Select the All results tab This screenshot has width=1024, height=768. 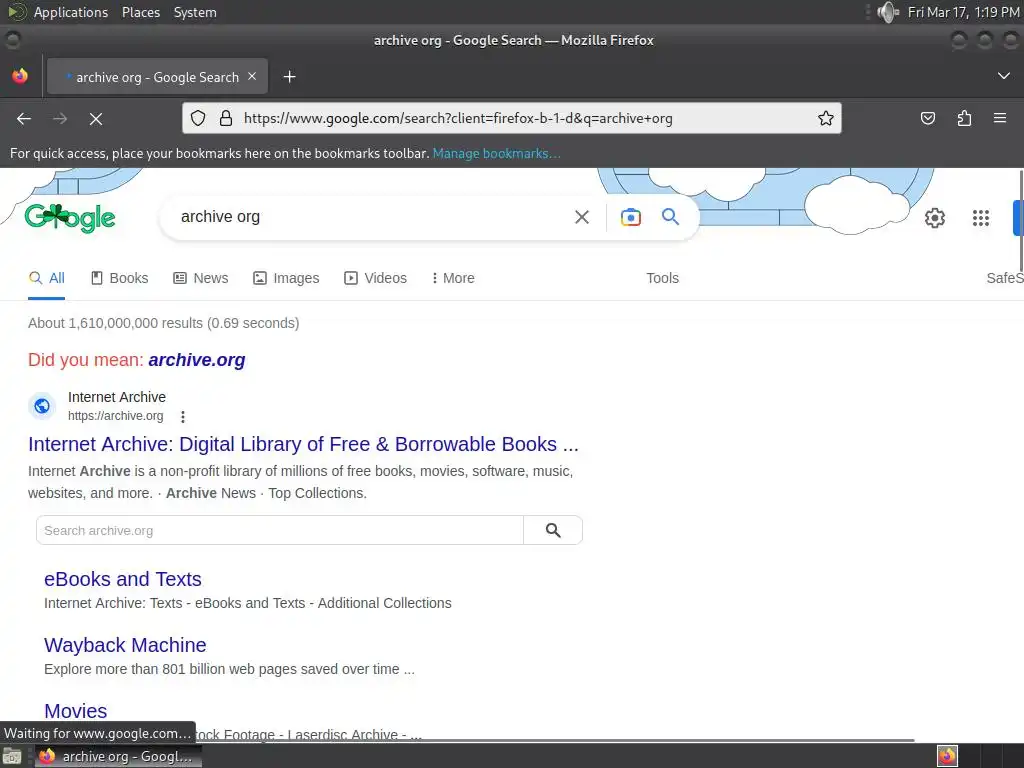(46, 278)
